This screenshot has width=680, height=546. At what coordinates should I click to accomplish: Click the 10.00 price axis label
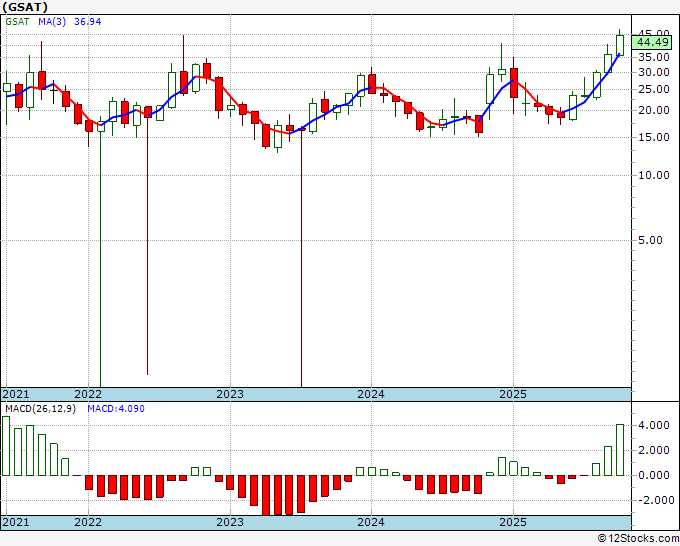coord(654,175)
